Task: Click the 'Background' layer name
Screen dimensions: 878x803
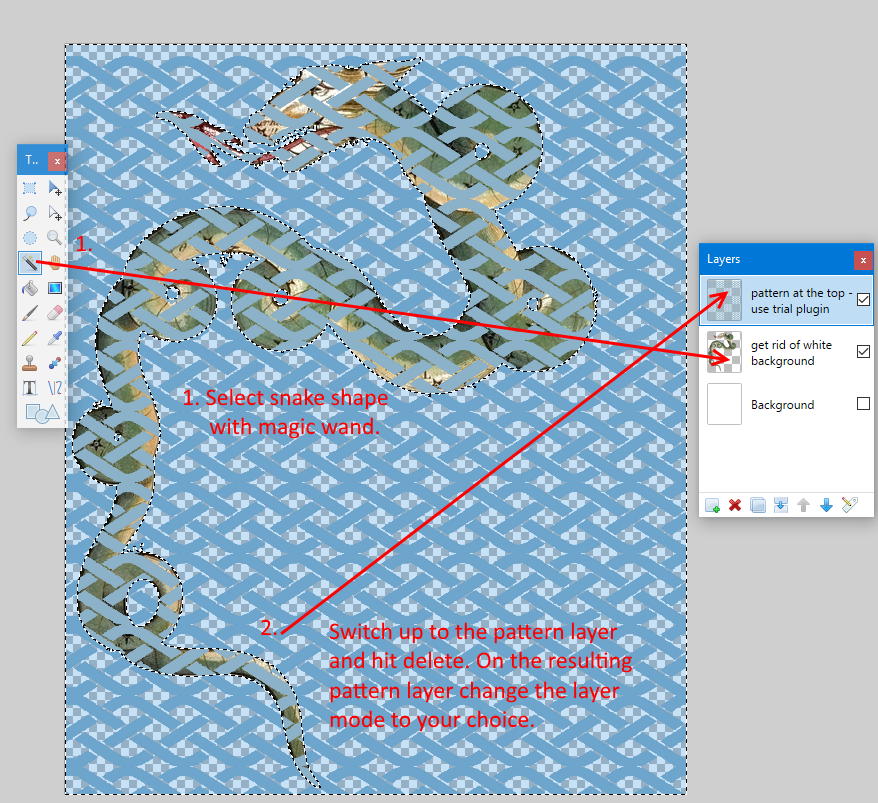Action: pyautogui.click(x=782, y=405)
